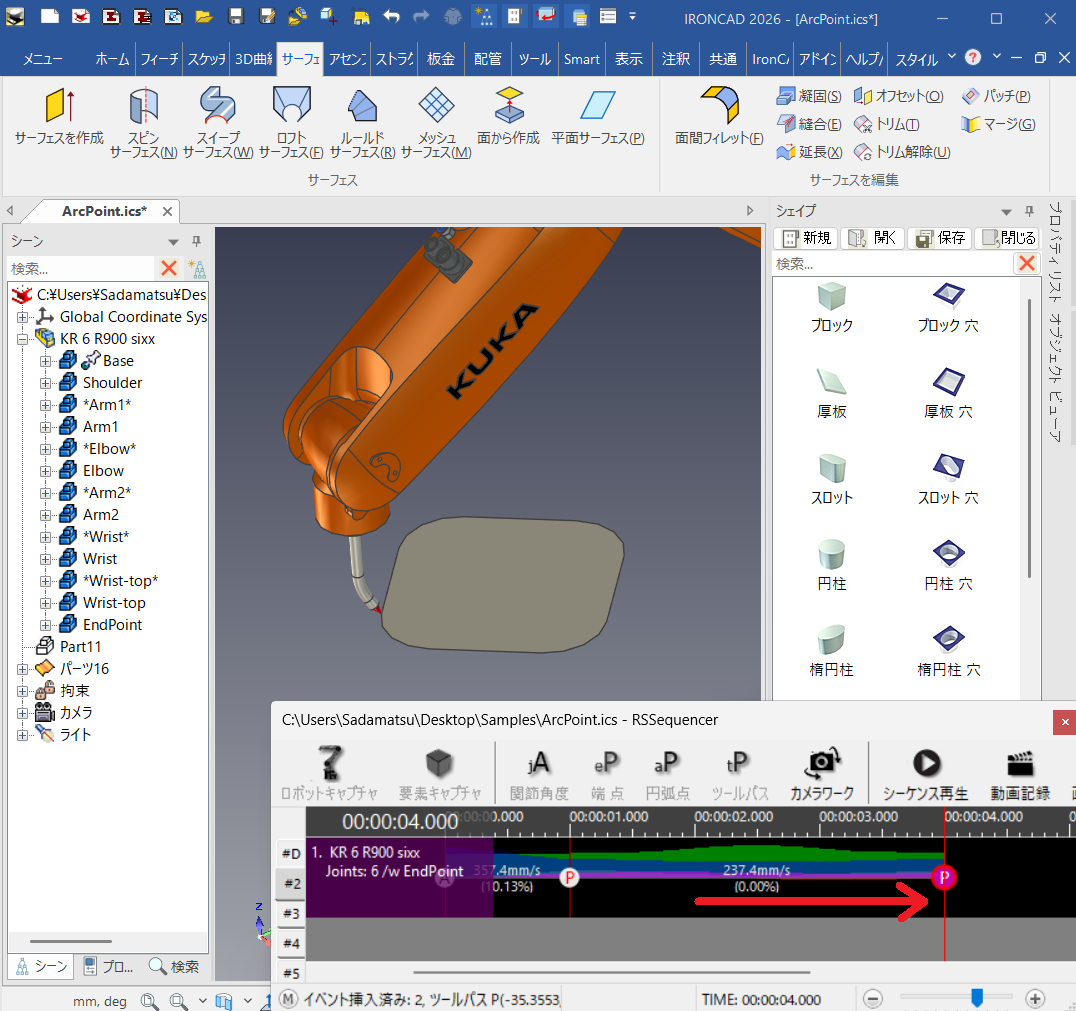Viewport: 1076px width, 1011px height.
Task: Clear the scene search with red X
Action: [x=169, y=268]
